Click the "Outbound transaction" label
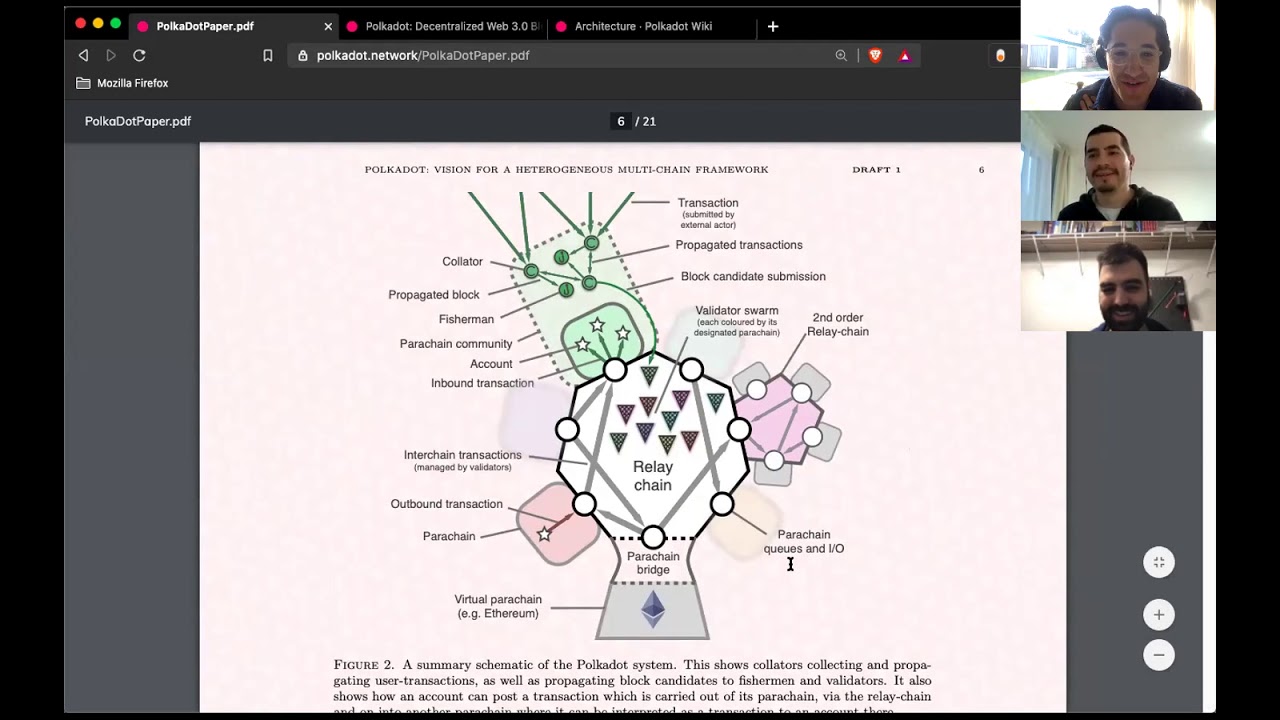Image resolution: width=1280 pixels, height=720 pixels. [446, 504]
